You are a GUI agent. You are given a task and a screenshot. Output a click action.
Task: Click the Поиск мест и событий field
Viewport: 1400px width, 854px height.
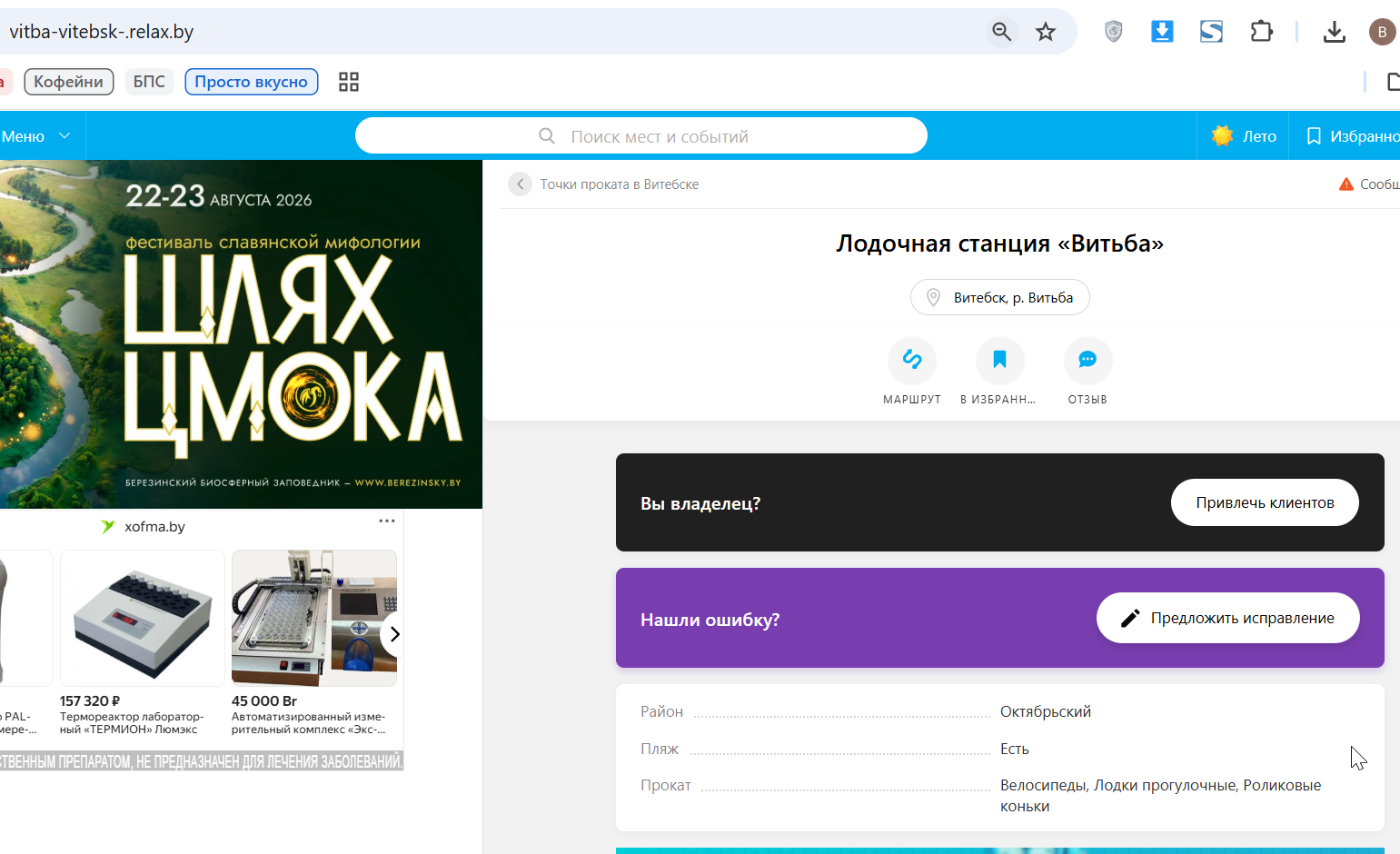pyautogui.click(x=641, y=136)
